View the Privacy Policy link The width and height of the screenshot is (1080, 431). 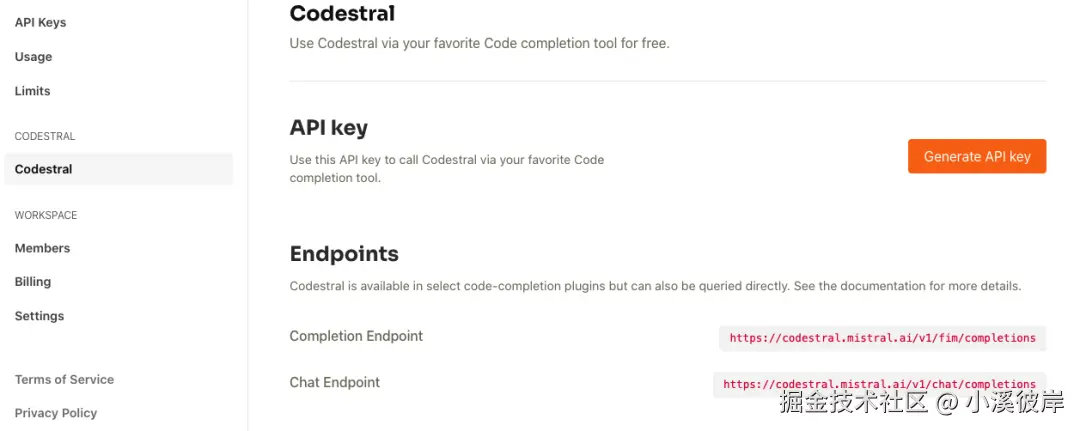pos(56,413)
